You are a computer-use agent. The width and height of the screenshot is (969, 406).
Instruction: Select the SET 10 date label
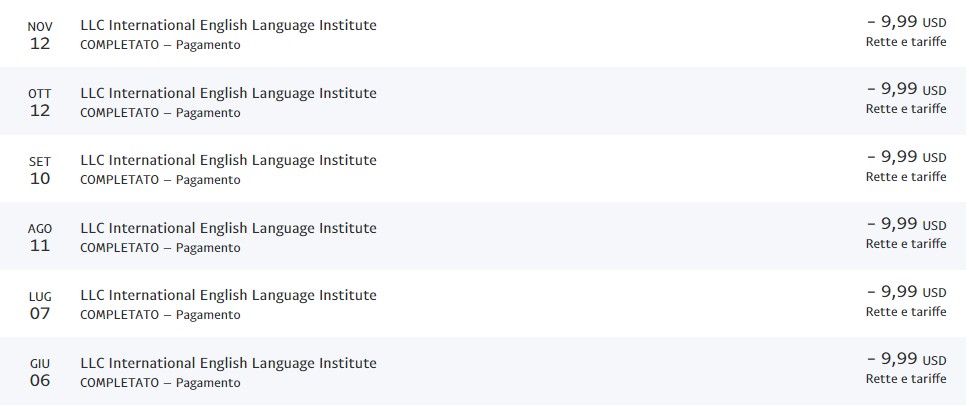tap(40, 169)
